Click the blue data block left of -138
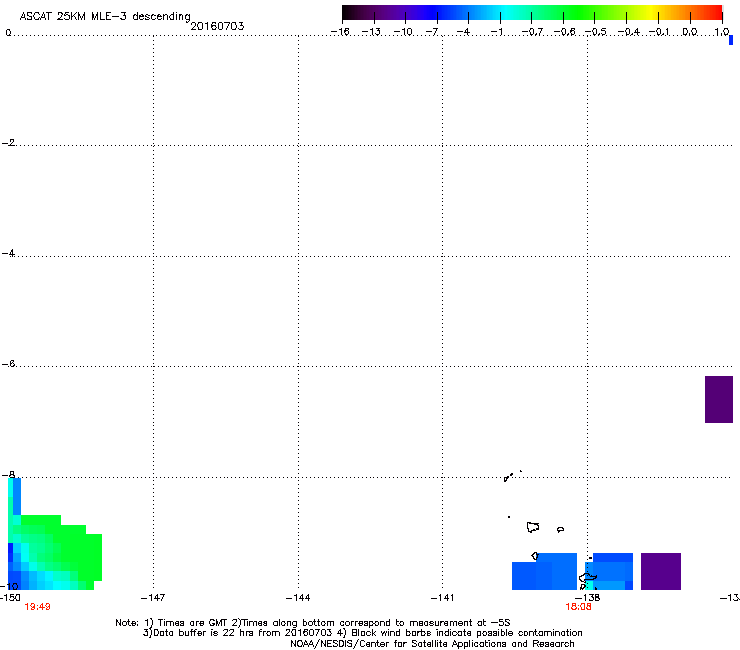This screenshot has width=740, height=650. 545,572
